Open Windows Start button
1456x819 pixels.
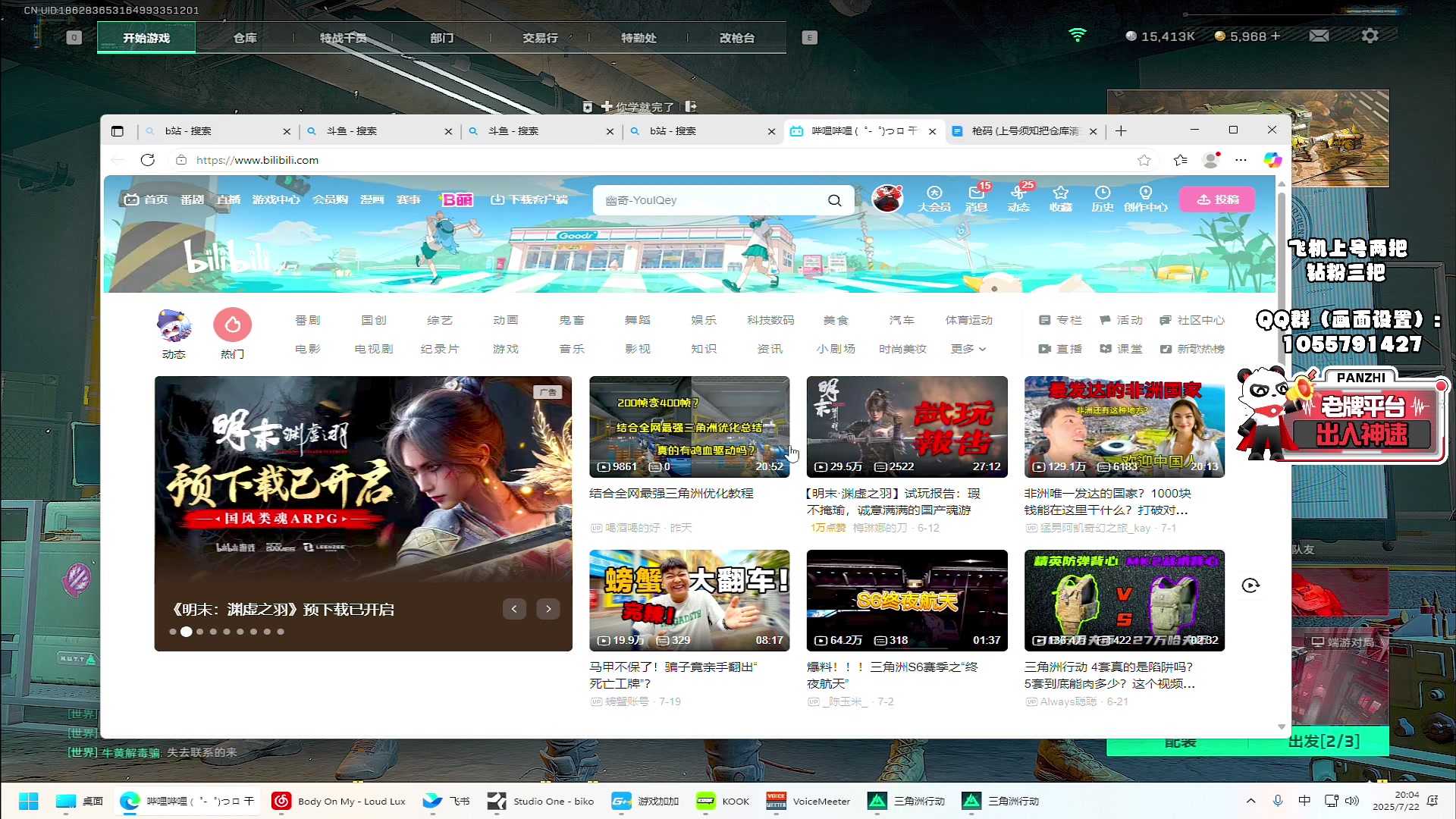29,801
